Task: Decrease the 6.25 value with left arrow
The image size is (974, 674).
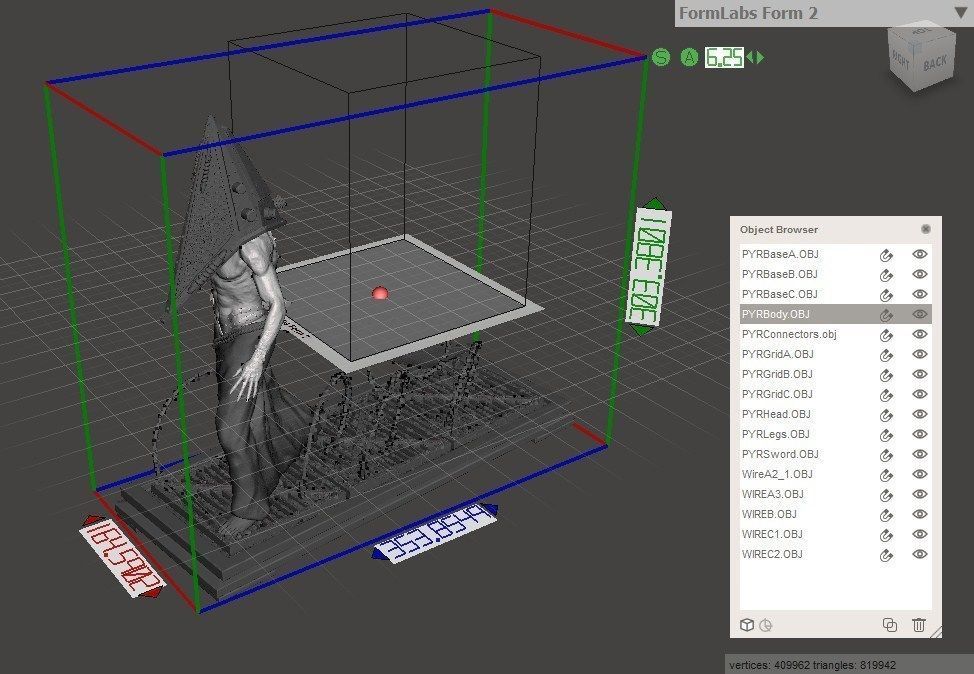Action: [750, 58]
